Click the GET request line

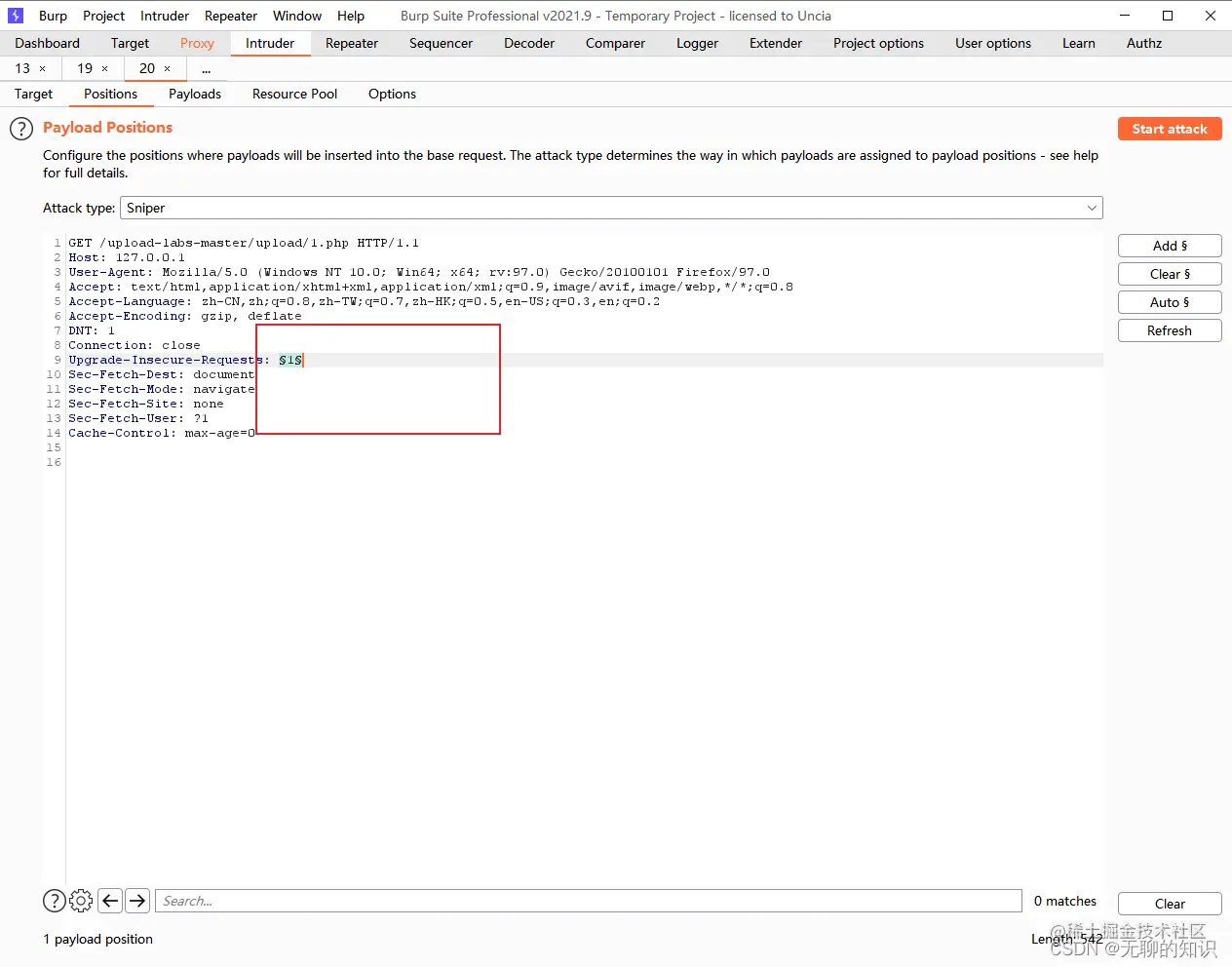[x=244, y=243]
